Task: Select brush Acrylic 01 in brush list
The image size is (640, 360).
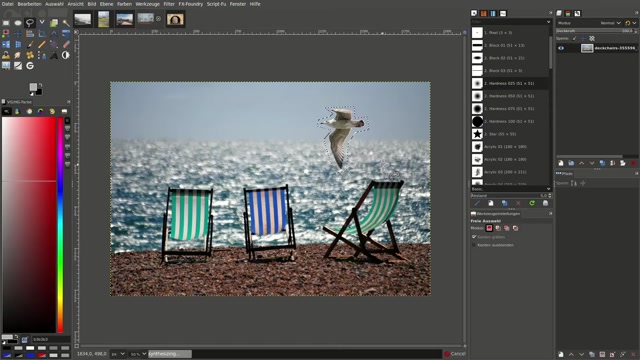Action: point(510,147)
